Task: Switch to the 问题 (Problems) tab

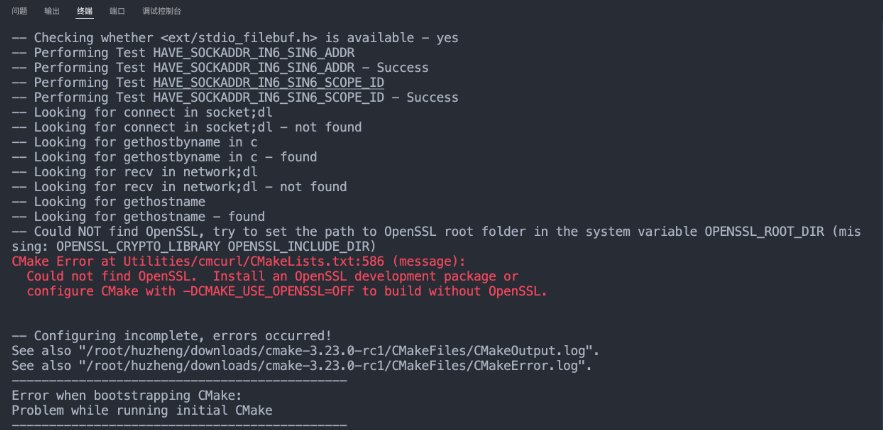Action: (19, 11)
